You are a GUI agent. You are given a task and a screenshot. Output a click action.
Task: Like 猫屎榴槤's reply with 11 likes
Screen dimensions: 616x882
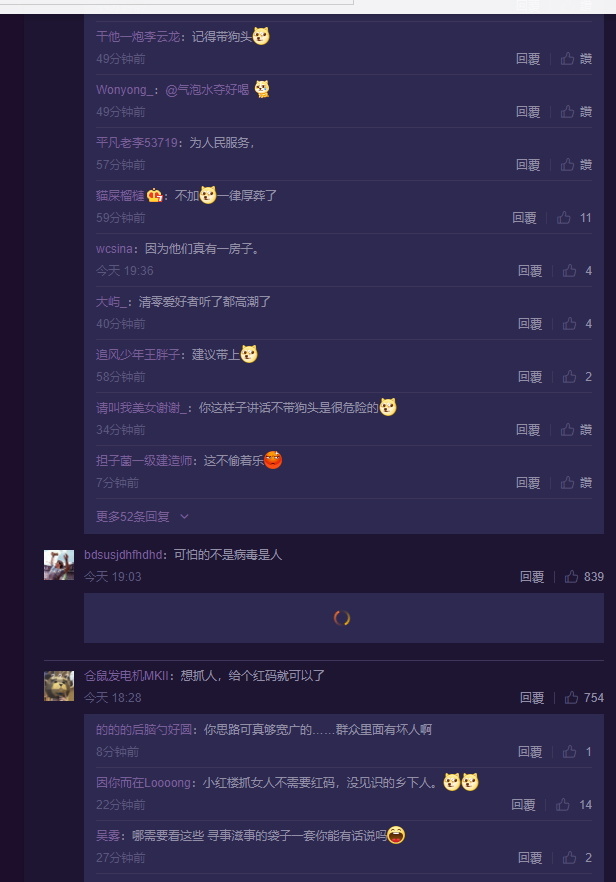pyautogui.click(x=574, y=218)
